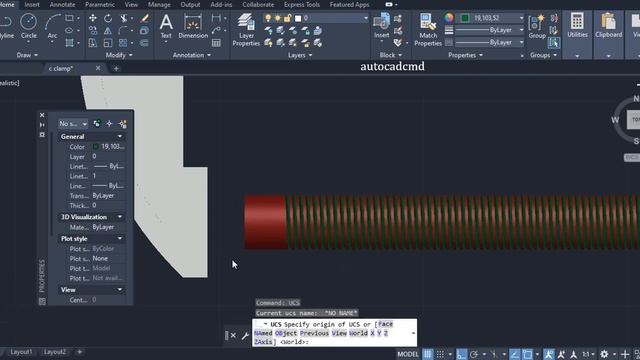Toggle object snap tracking in status bar
The image size is (640, 360).
coord(515,354)
